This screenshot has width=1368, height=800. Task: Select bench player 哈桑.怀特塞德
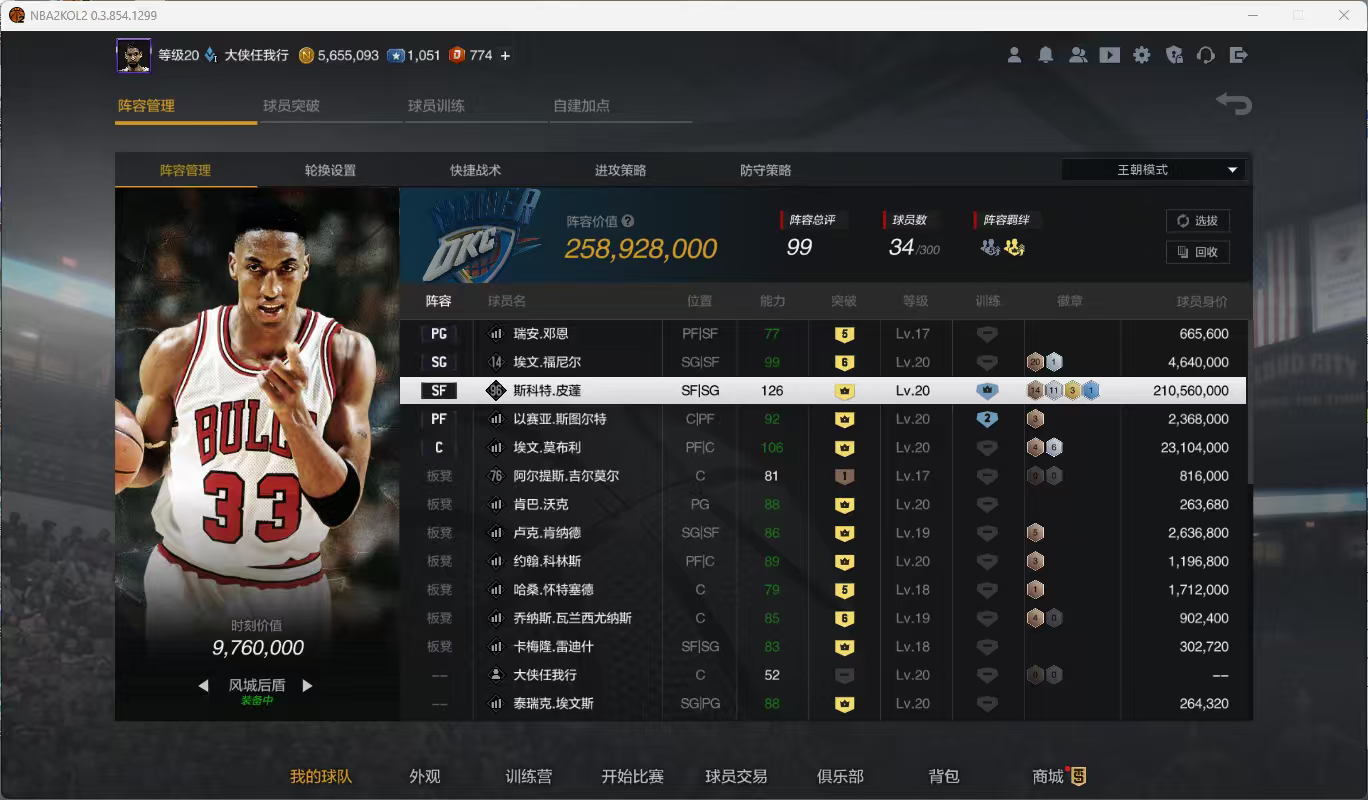[x=554, y=590]
